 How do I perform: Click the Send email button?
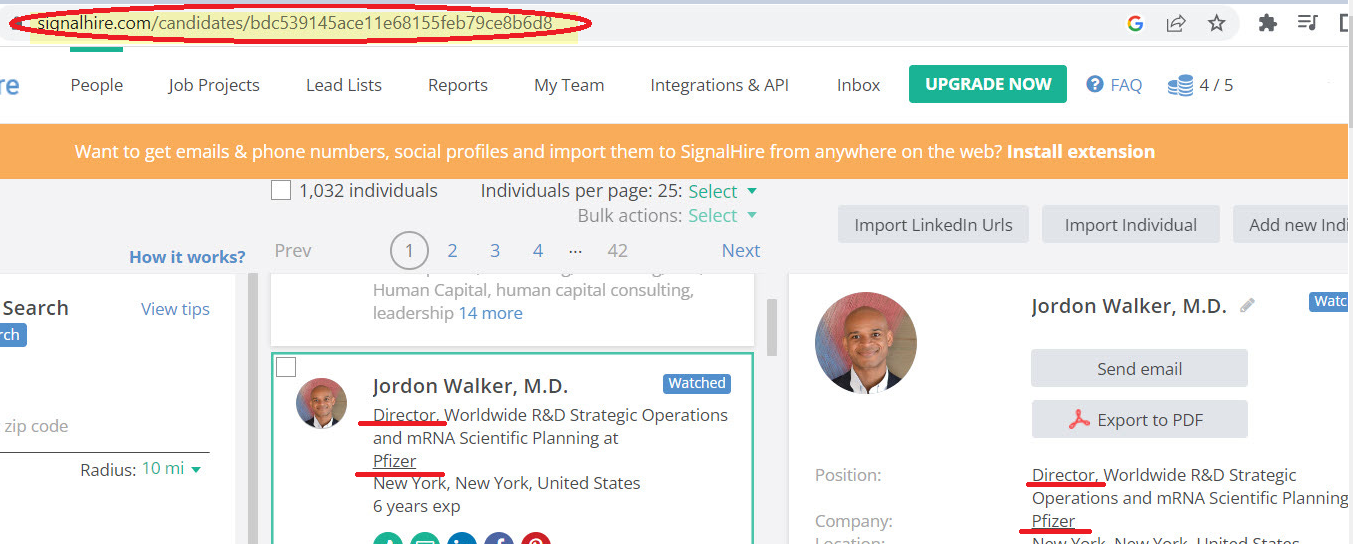click(x=1139, y=368)
